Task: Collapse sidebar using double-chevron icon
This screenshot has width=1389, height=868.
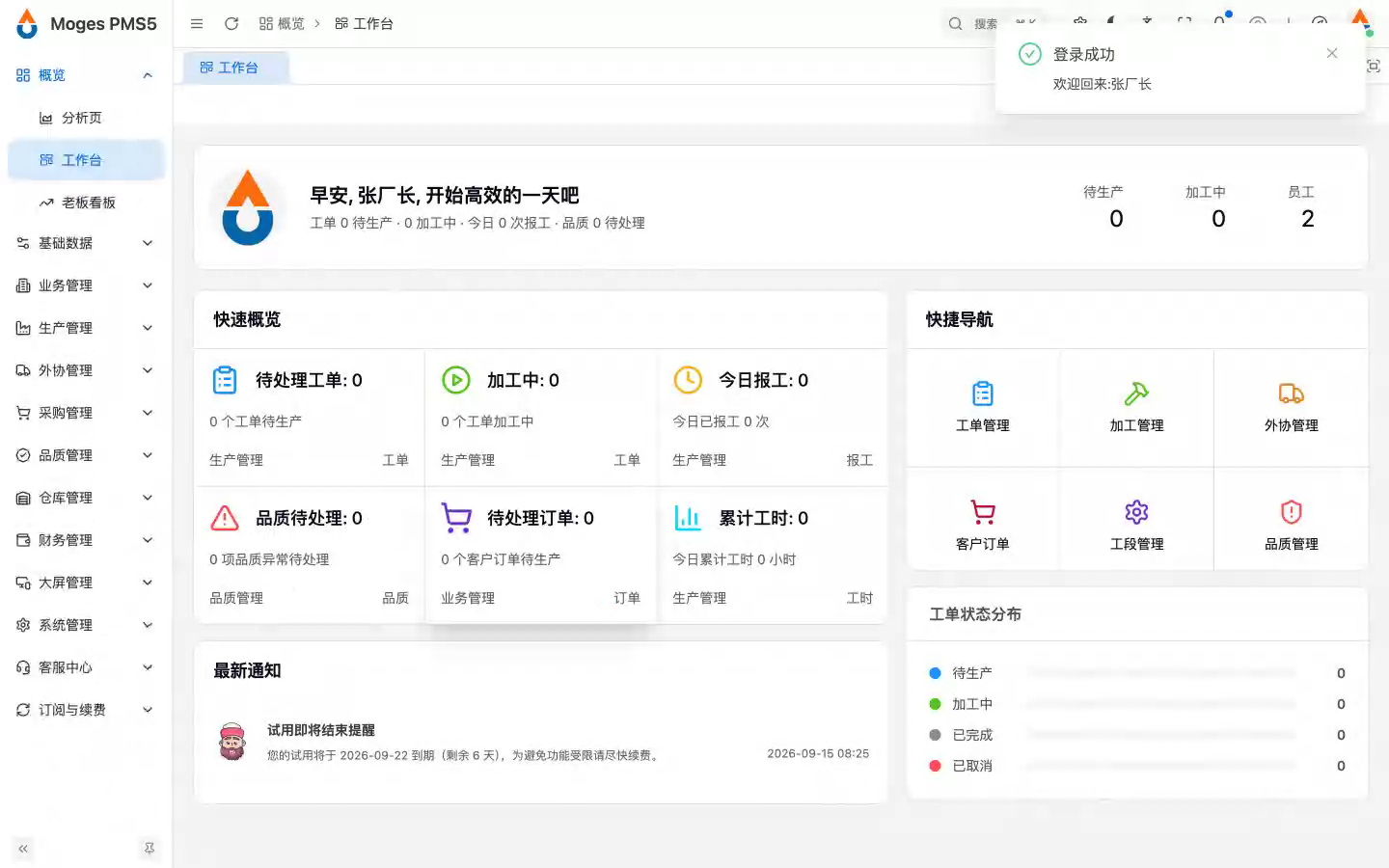Action: (x=23, y=849)
